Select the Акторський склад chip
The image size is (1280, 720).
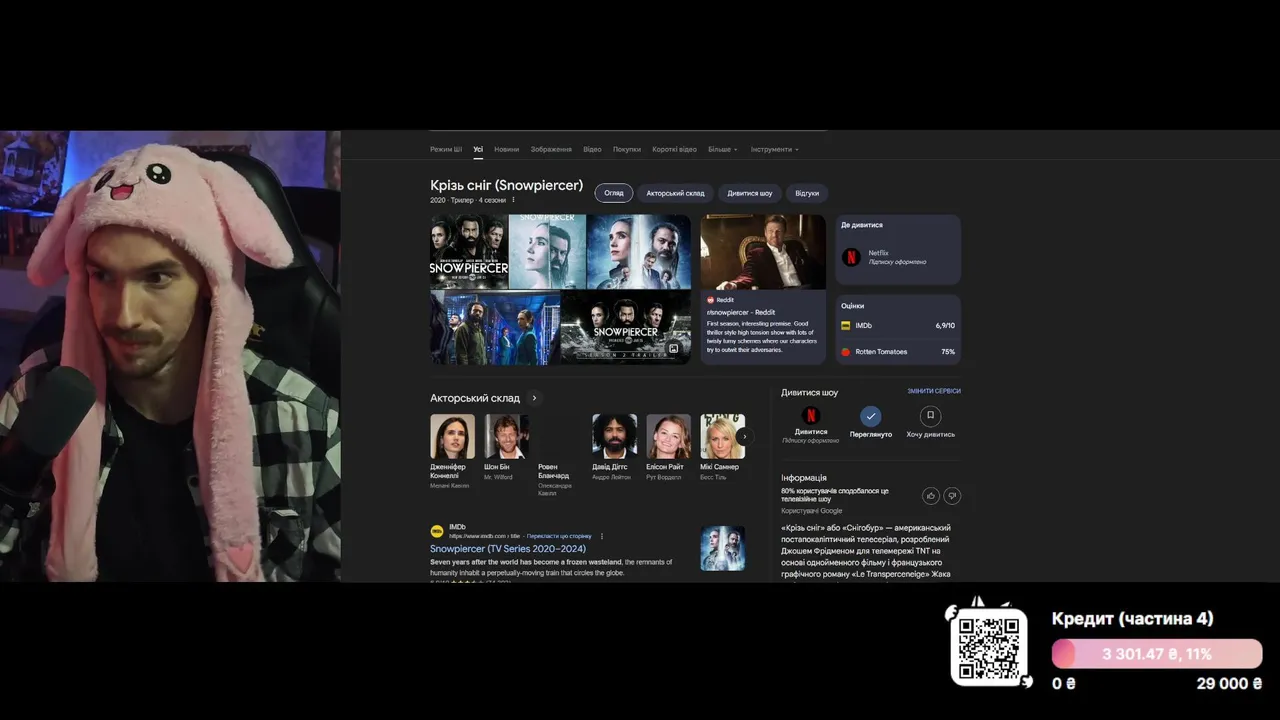[675, 193]
